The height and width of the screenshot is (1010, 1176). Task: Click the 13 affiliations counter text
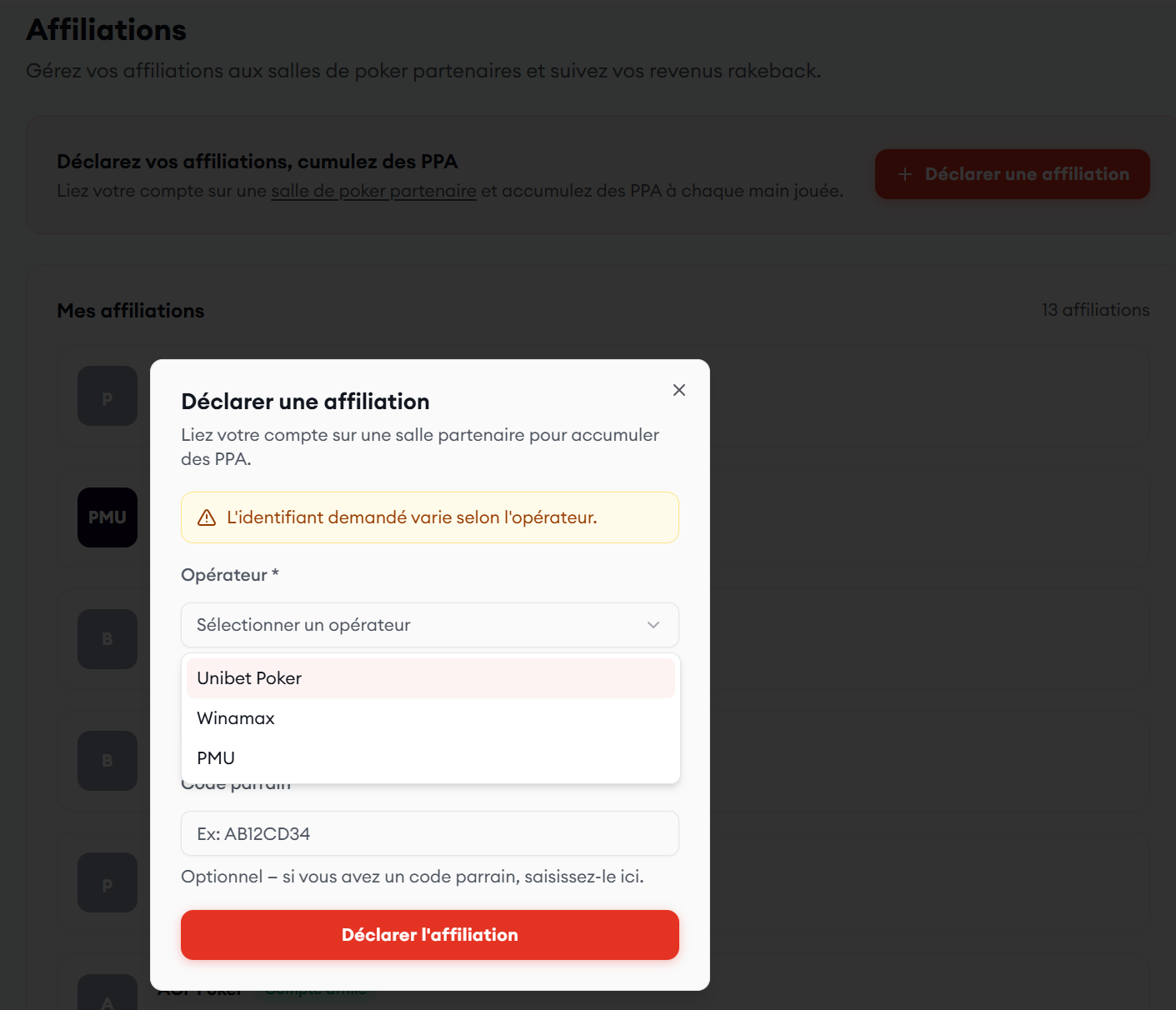point(1095,310)
